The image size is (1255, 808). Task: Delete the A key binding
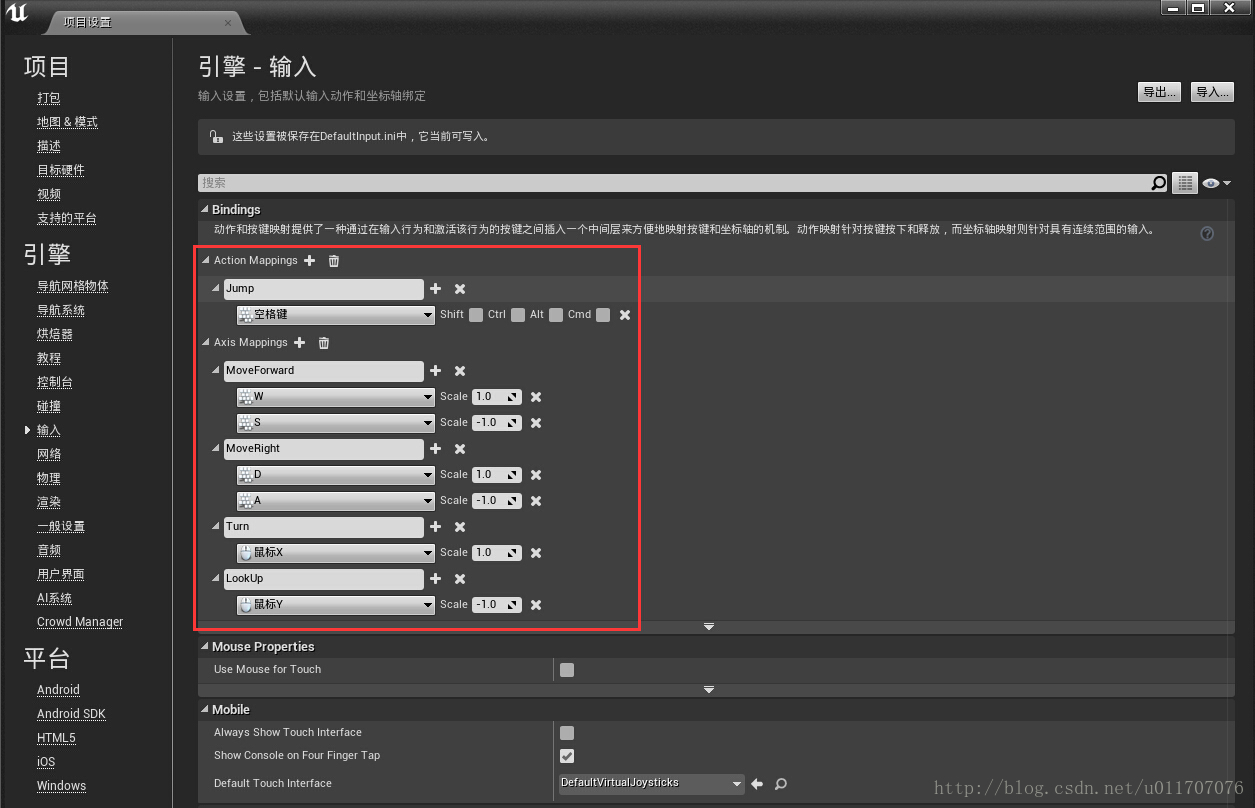coord(536,501)
